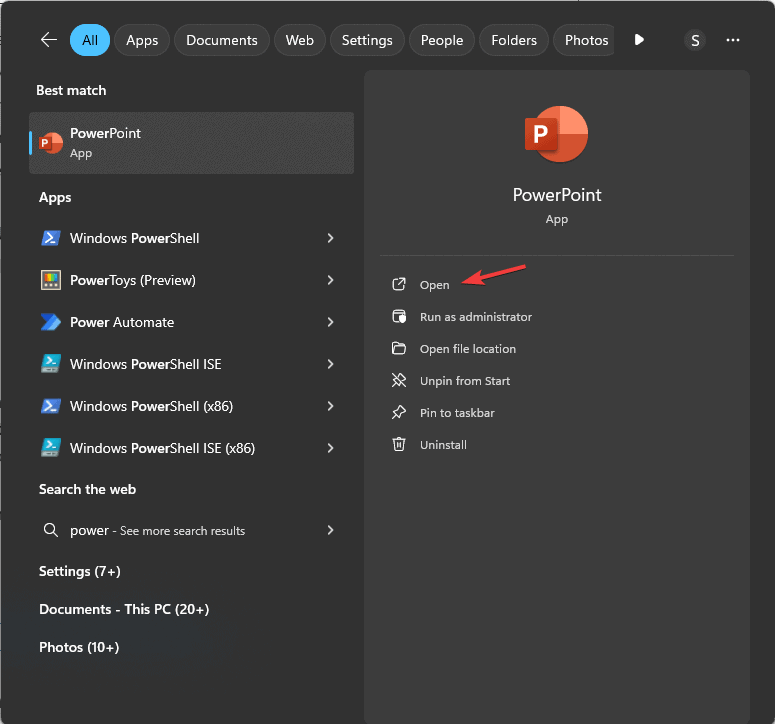
Task: Click Open to launch PowerPoint
Action: 434,285
